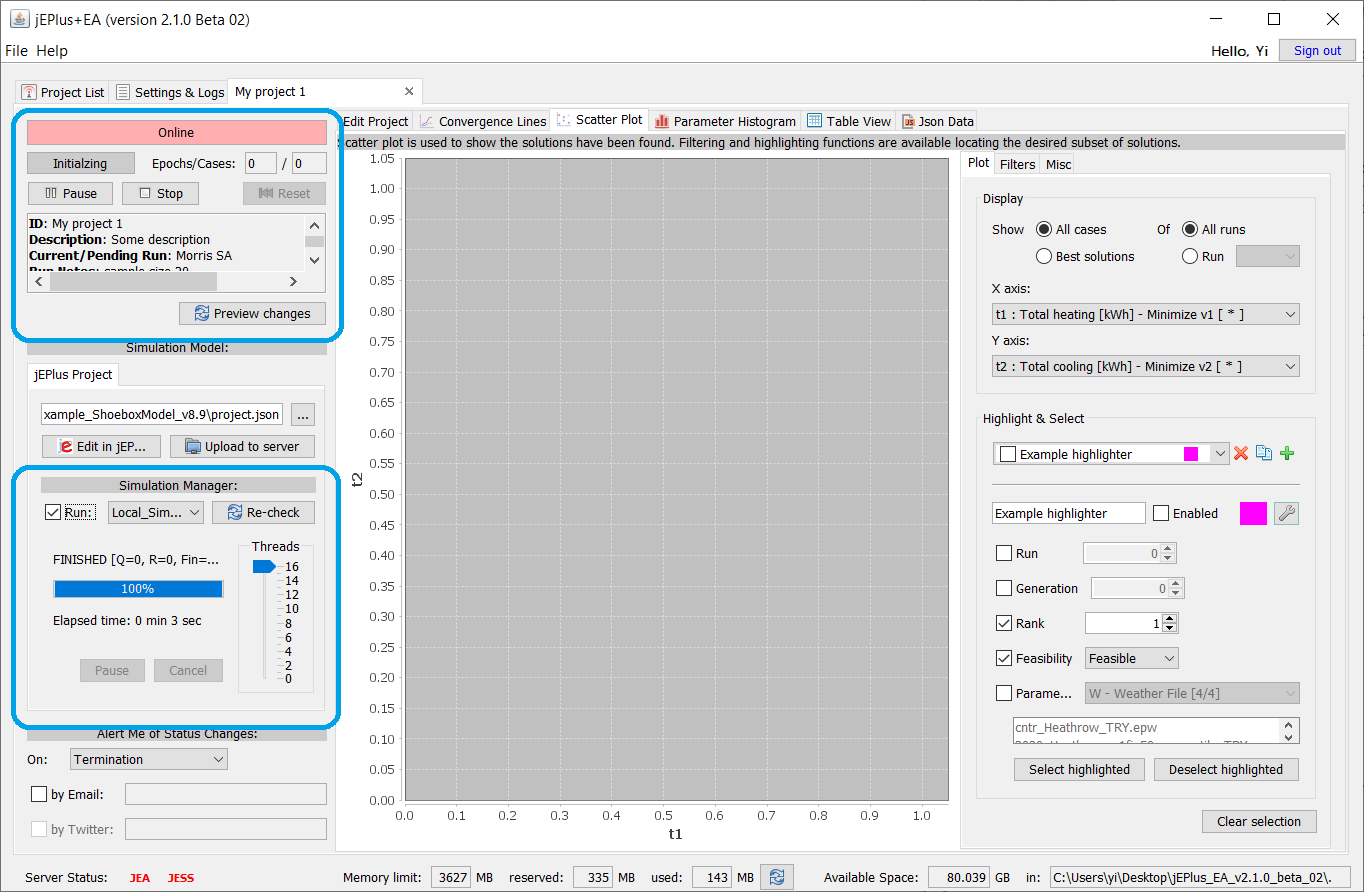This screenshot has height=892, width=1364.
Task: Click the project.json path field
Action: click(x=164, y=414)
